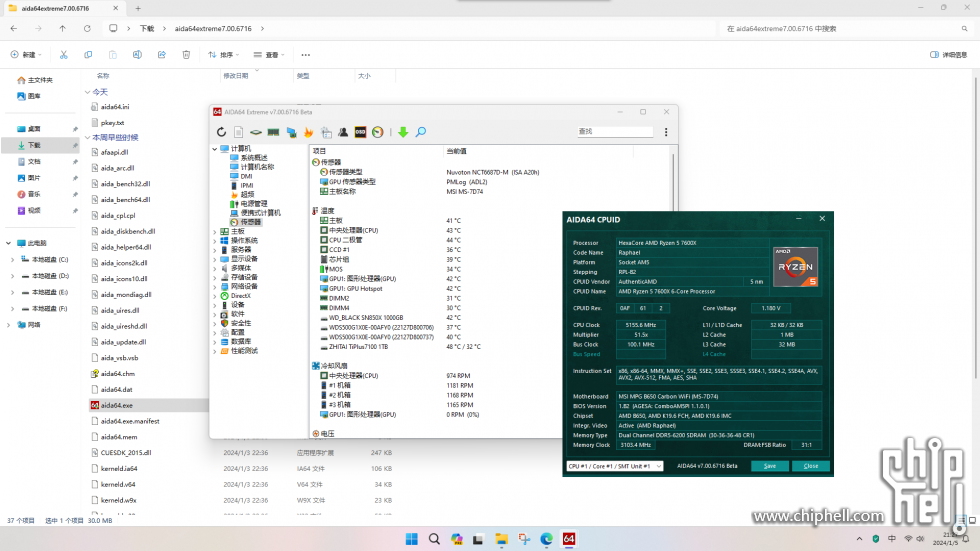This screenshot has height=551, width=980.
Task: Click the Cut scissors icon in Explorer
Action: tap(64, 55)
